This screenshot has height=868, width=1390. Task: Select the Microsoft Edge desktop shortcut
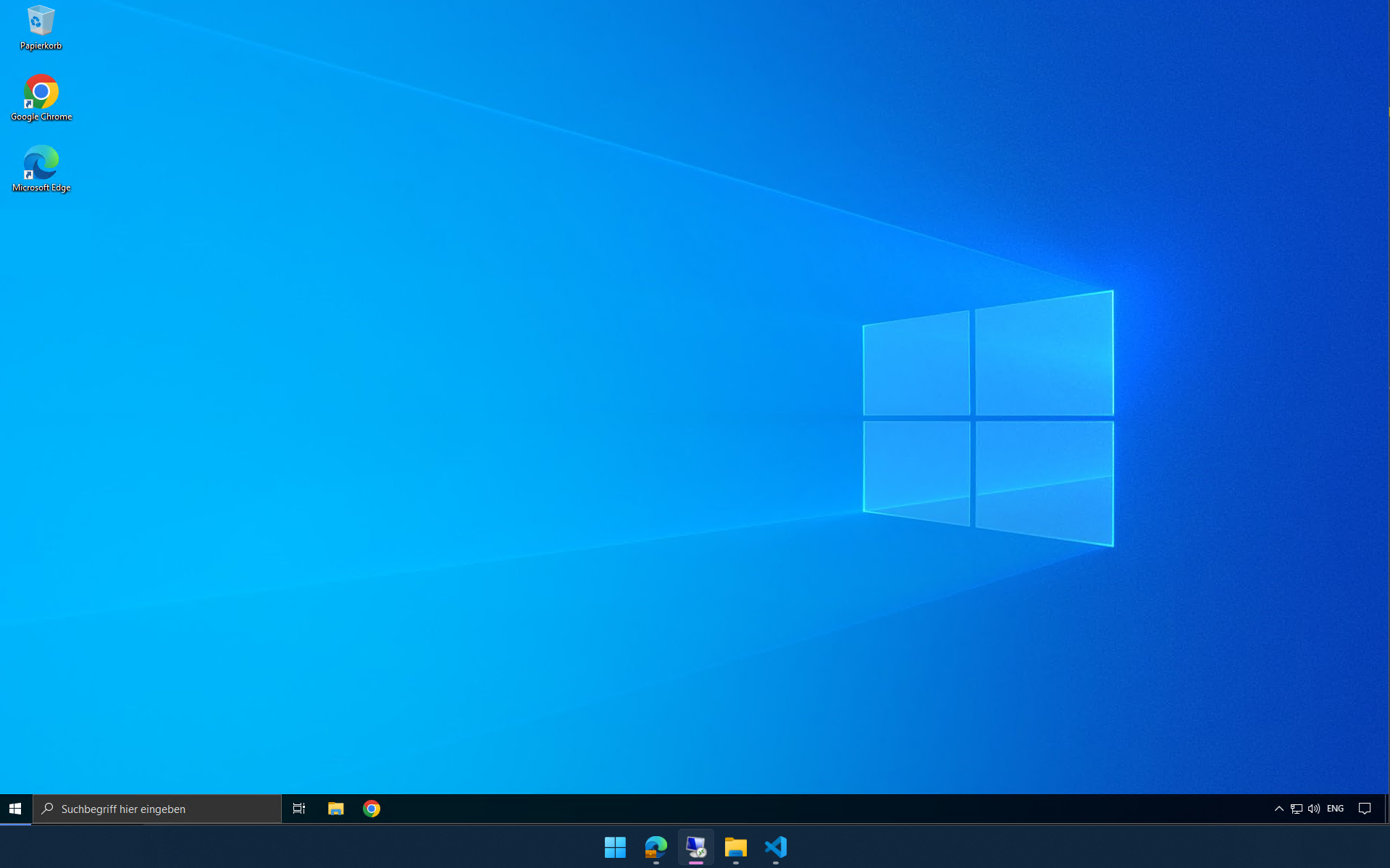point(41,168)
